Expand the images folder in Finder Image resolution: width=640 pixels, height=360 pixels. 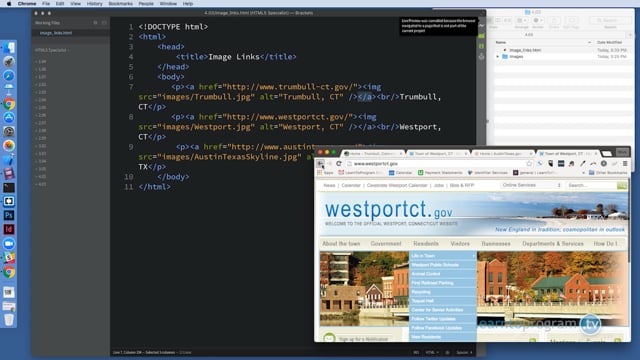pos(498,57)
